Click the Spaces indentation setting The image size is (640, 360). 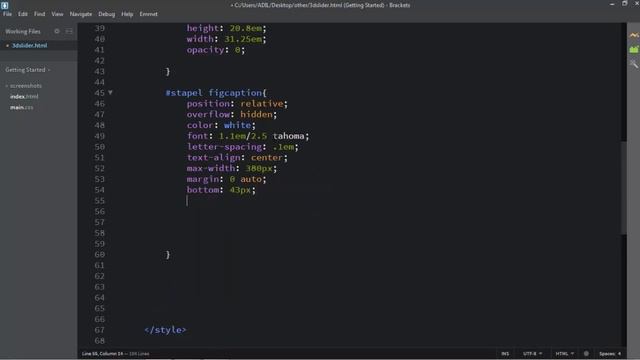click(x=610, y=353)
